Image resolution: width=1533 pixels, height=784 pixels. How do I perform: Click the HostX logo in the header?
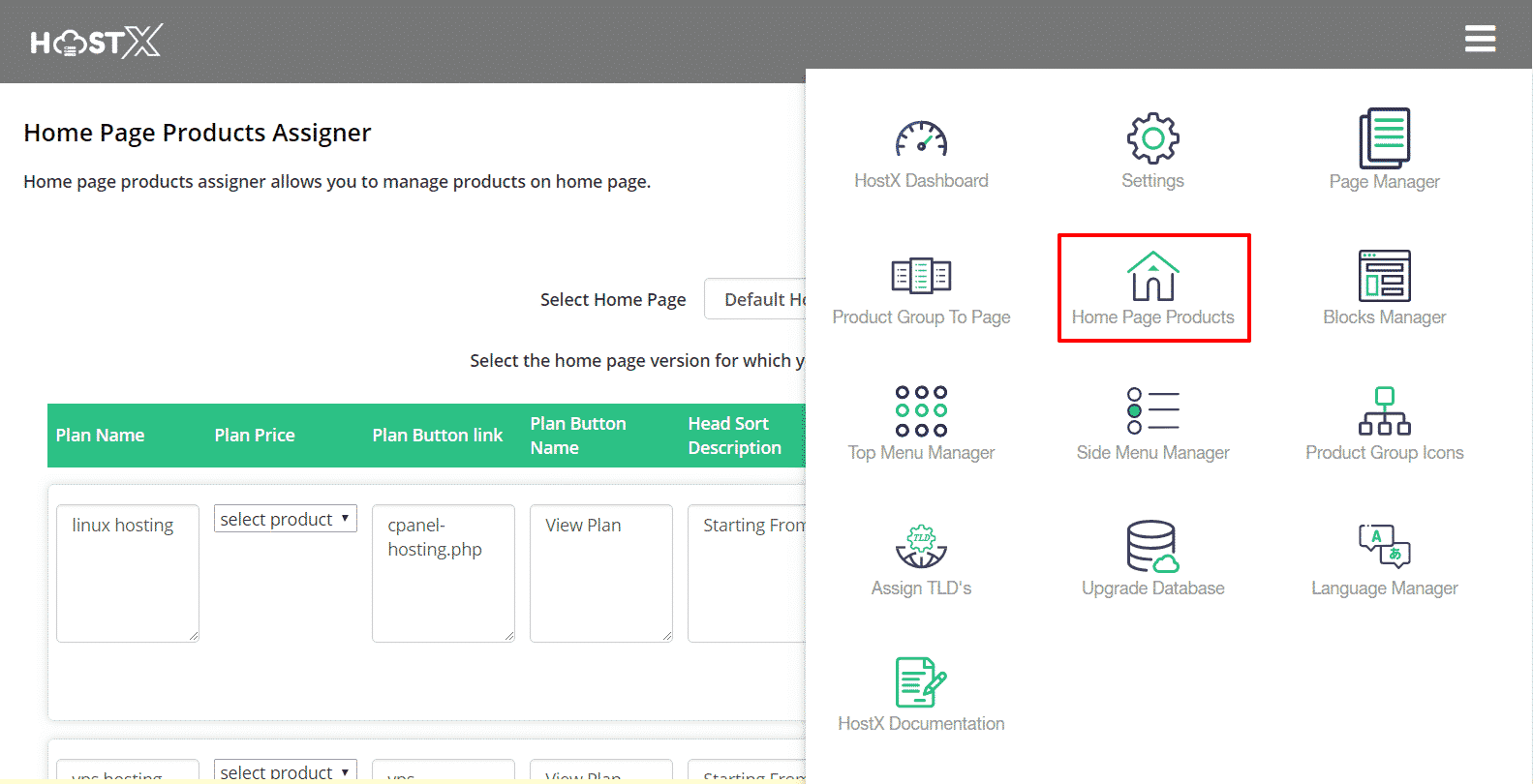(x=97, y=42)
